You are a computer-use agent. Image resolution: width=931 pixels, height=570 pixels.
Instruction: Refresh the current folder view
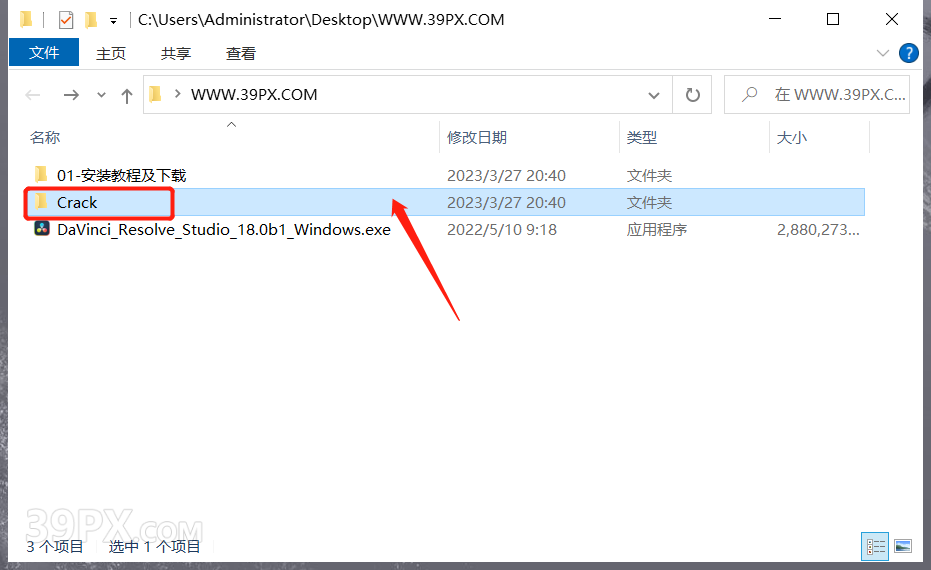(x=692, y=95)
